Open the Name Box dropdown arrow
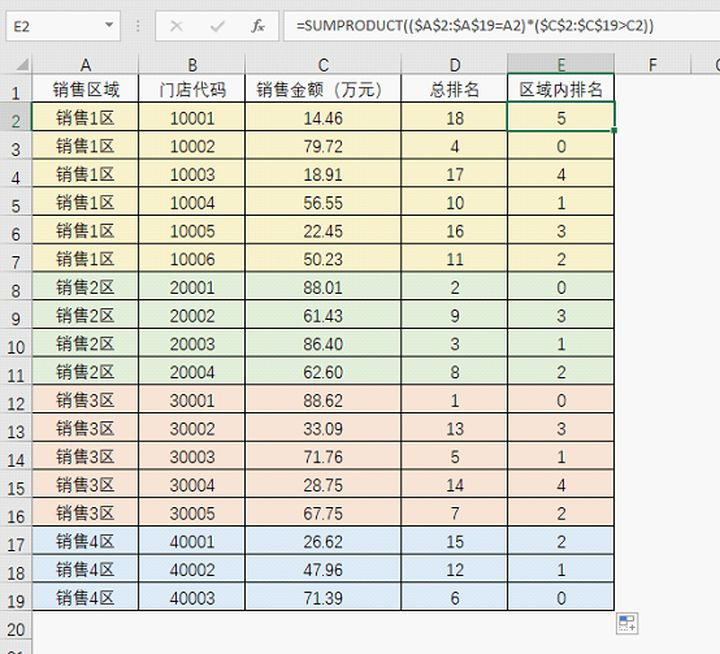The height and width of the screenshot is (654, 720). point(109,25)
